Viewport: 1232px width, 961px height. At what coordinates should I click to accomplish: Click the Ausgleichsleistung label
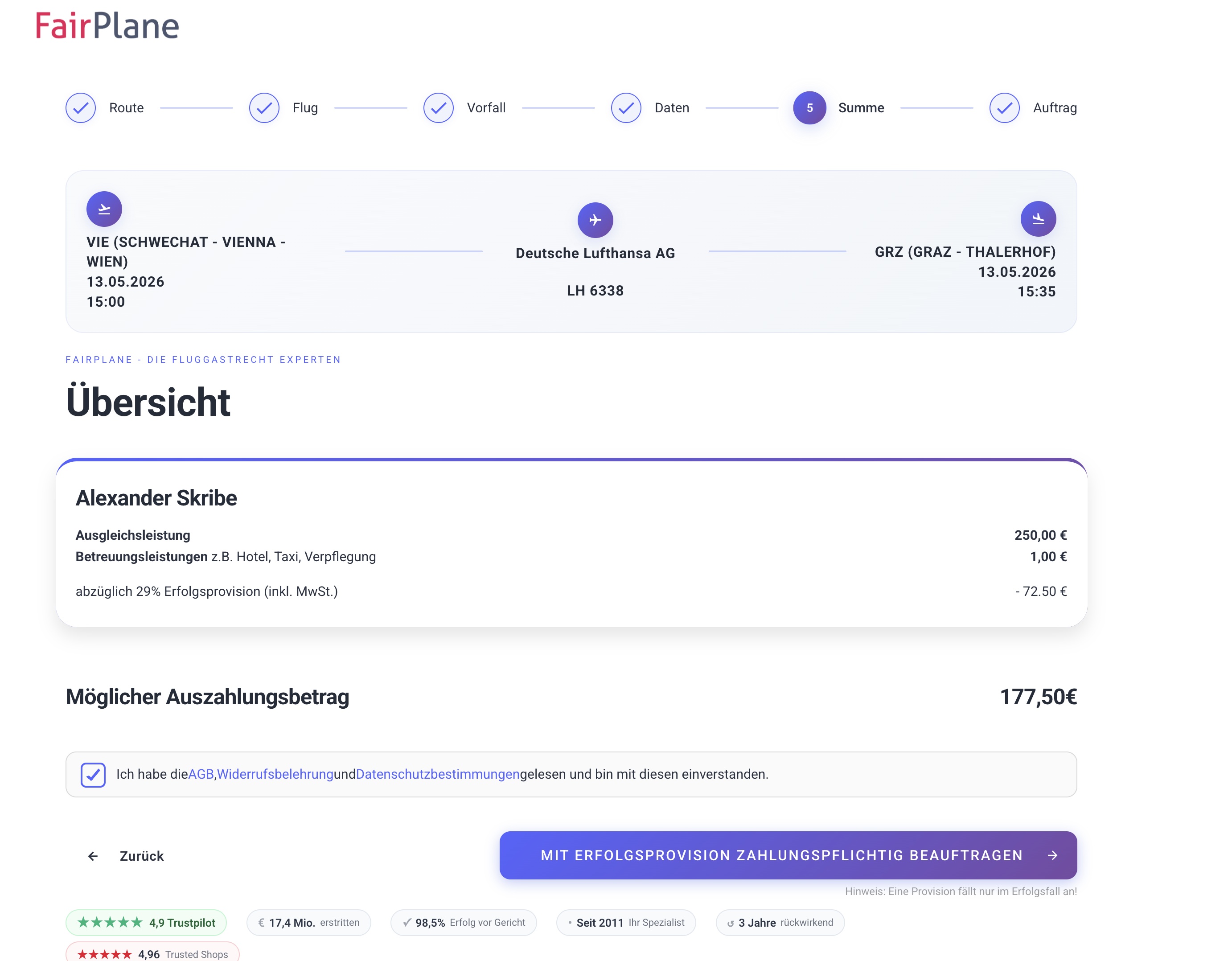(132, 535)
